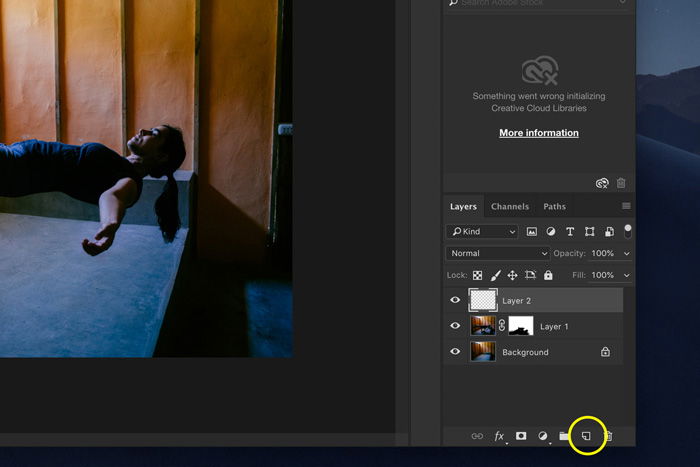Viewport: 700px width, 467px height.
Task: Click the Create new group folder icon
Action: (x=565, y=437)
